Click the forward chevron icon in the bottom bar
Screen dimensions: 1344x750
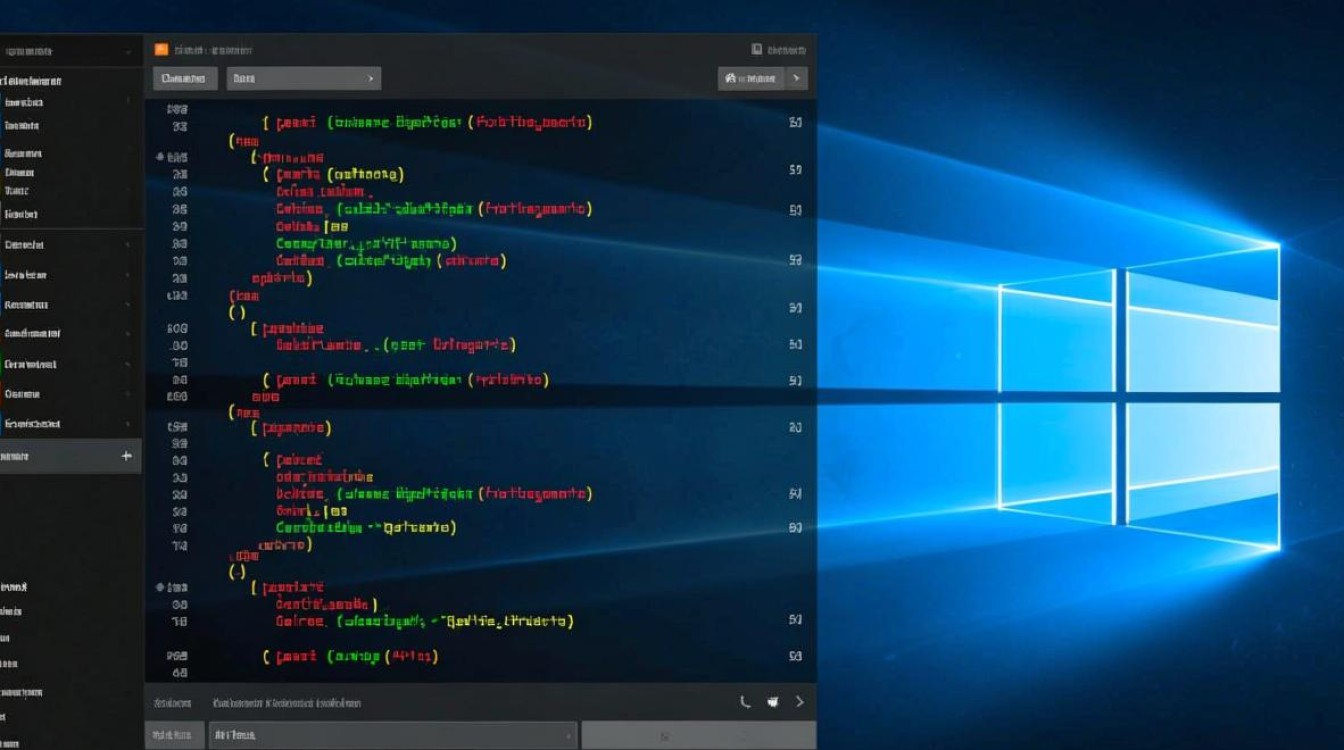coord(800,702)
